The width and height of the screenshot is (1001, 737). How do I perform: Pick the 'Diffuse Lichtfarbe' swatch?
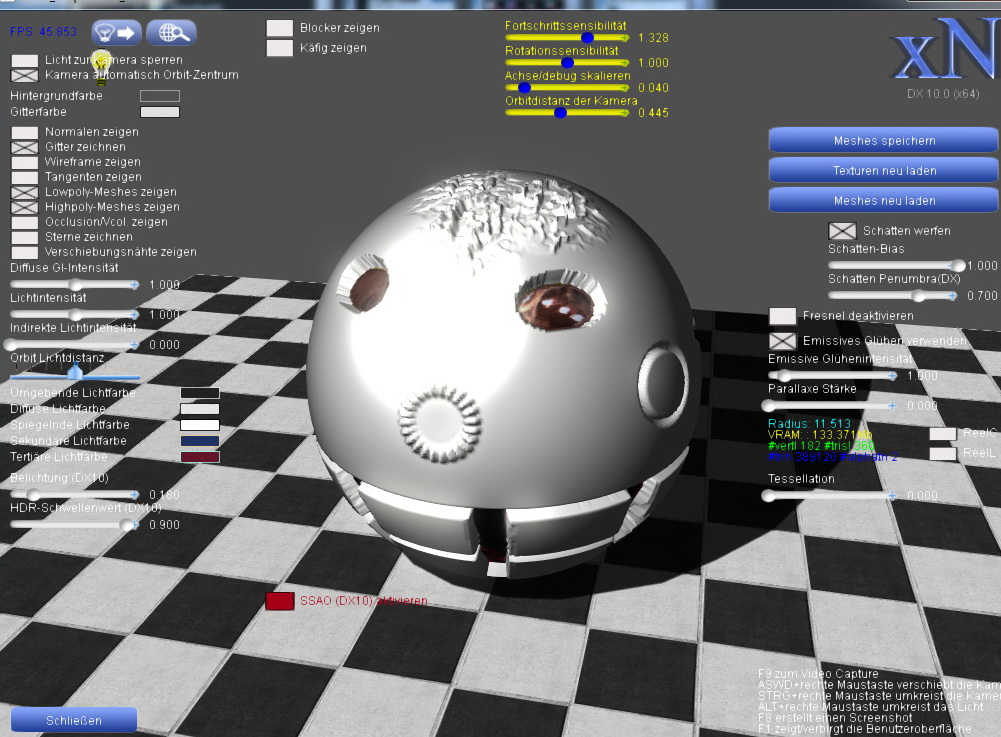coord(200,409)
